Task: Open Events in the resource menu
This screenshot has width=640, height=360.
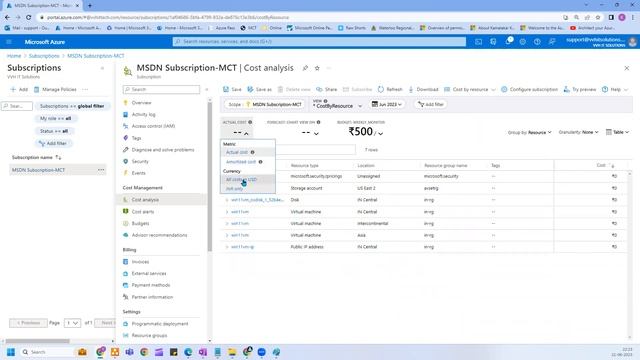Action: [x=138, y=173]
